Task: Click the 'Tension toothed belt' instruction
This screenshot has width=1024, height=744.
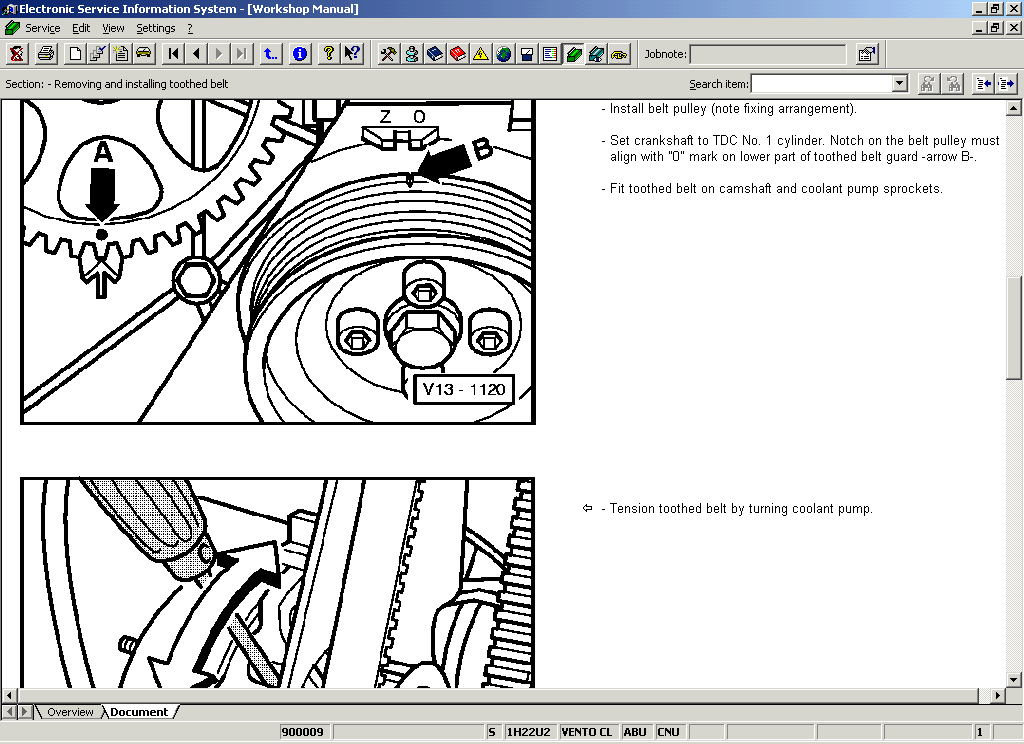Action: coord(737,509)
